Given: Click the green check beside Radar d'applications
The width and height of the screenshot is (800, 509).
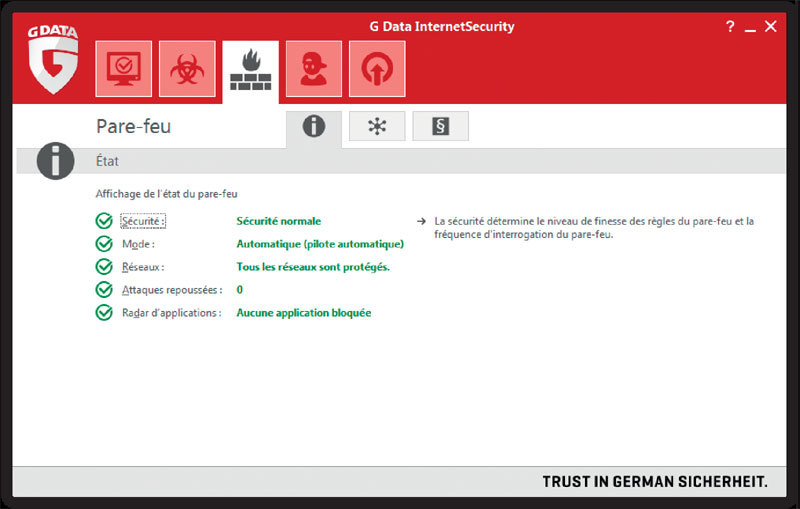Looking at the screenshot, I should pyautogui.click(x=104, y=313).
